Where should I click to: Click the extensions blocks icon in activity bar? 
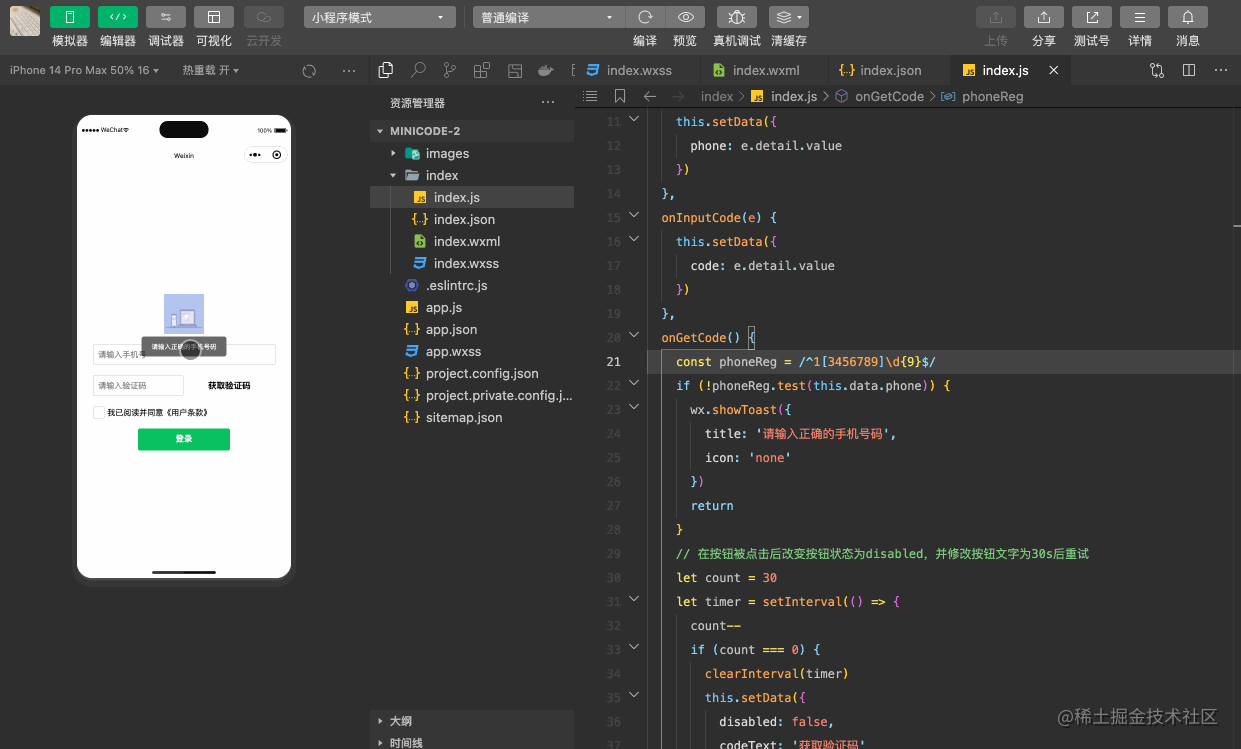pyautogui.click(x=482, y=70)
